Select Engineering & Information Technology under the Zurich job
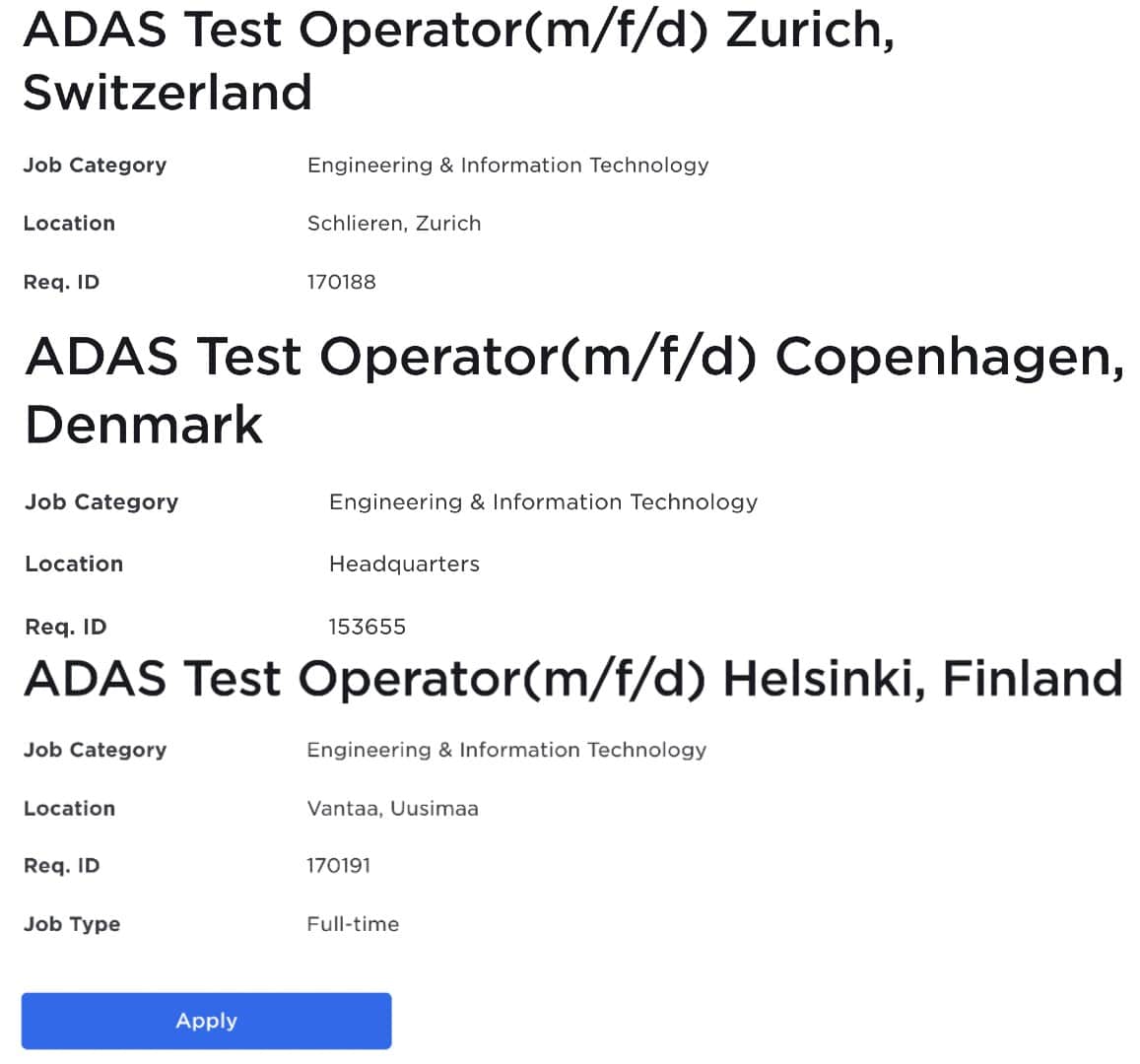The height and width of the screenshot is (1064, 1140). pos(507,166)
